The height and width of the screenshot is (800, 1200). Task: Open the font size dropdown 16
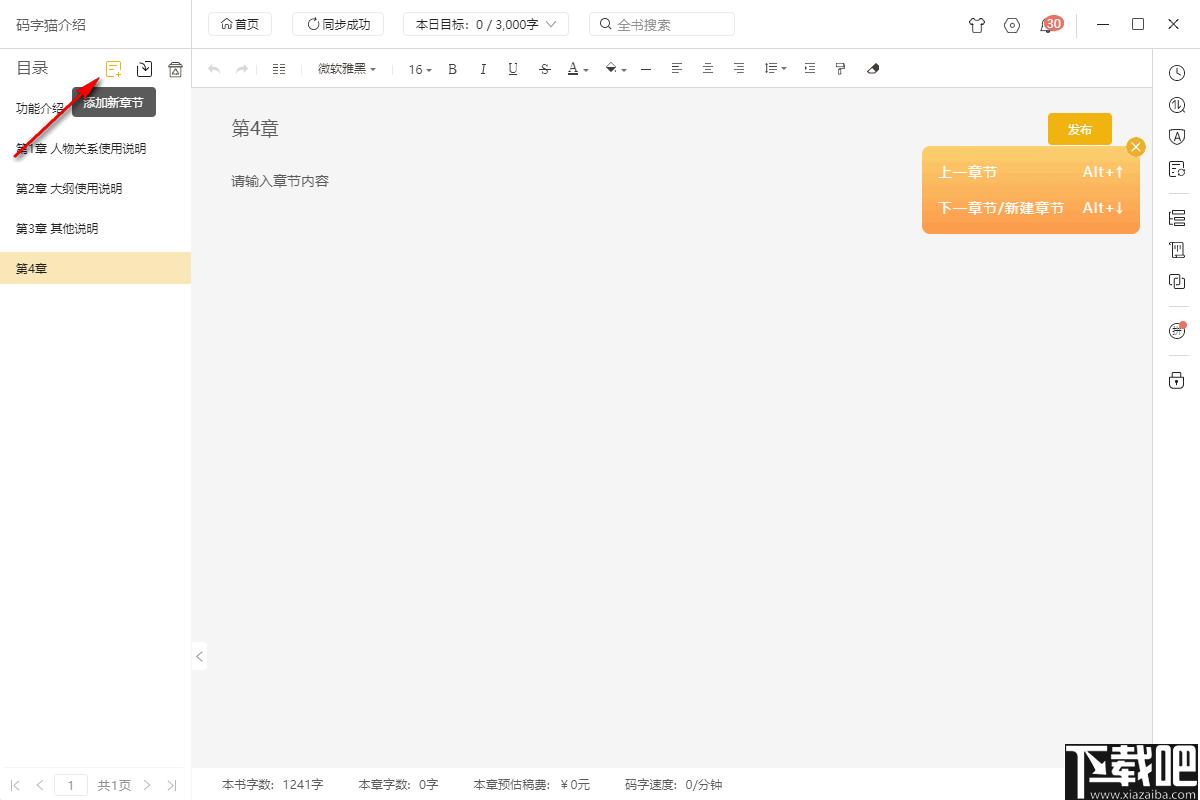420,69
